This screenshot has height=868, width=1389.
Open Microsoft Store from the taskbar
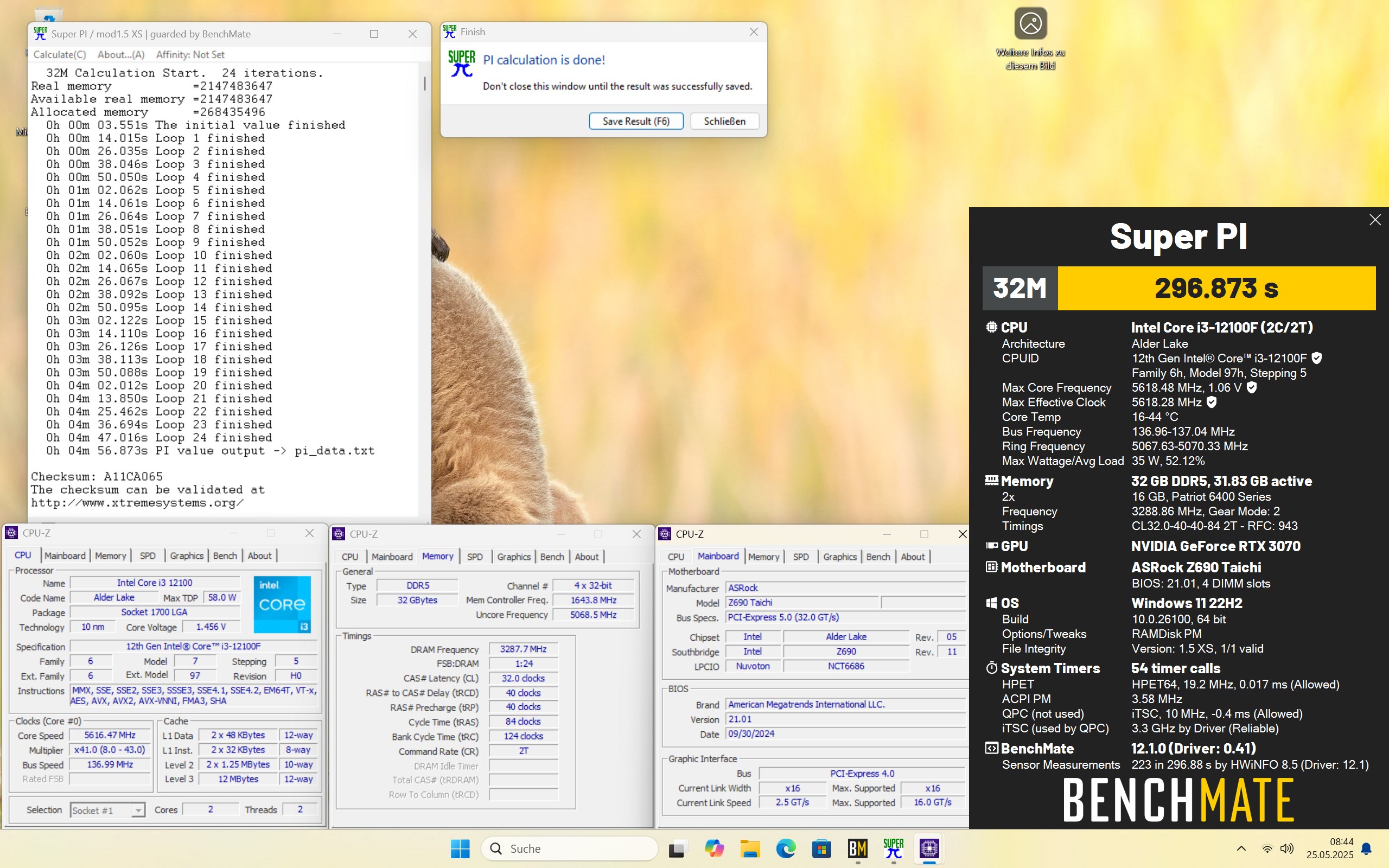tap(822, 848)
